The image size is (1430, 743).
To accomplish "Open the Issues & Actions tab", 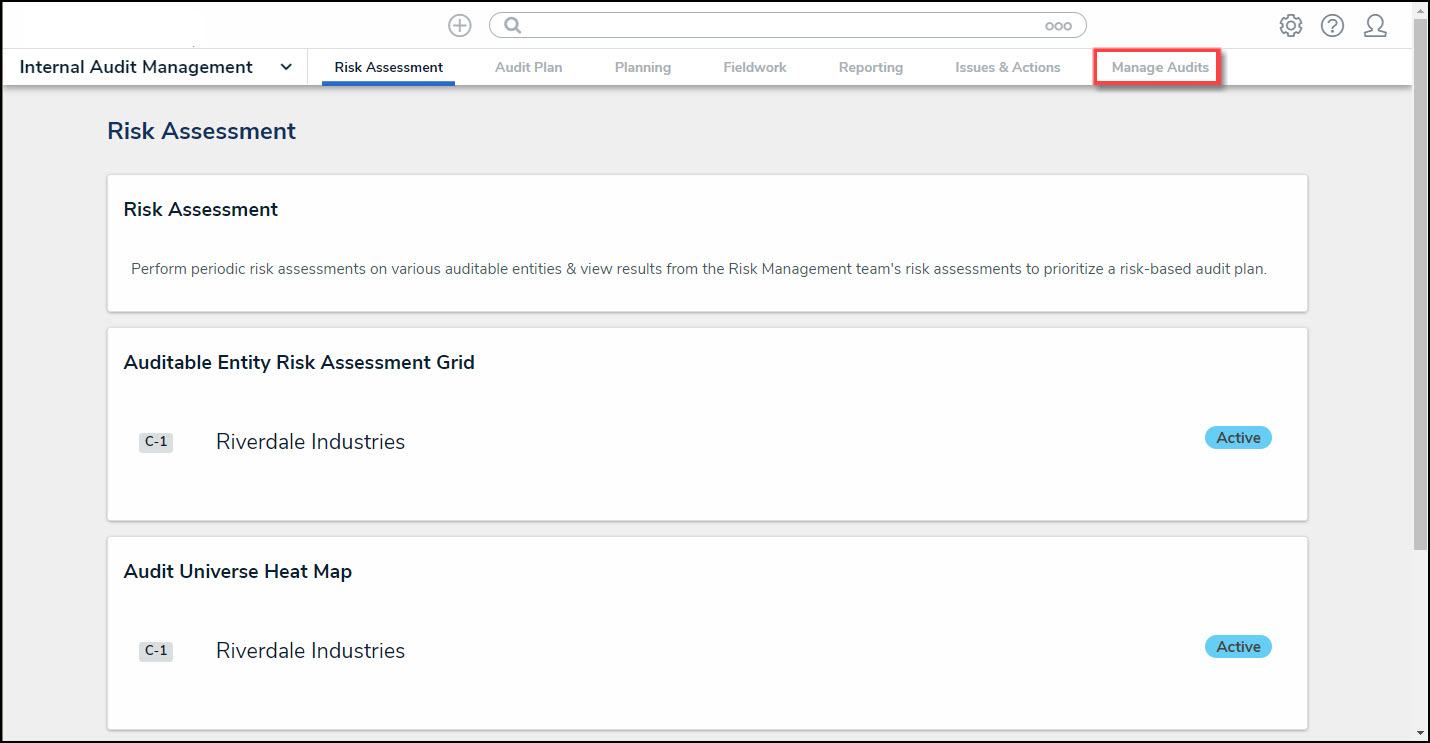I will [x=1007, y=67].
